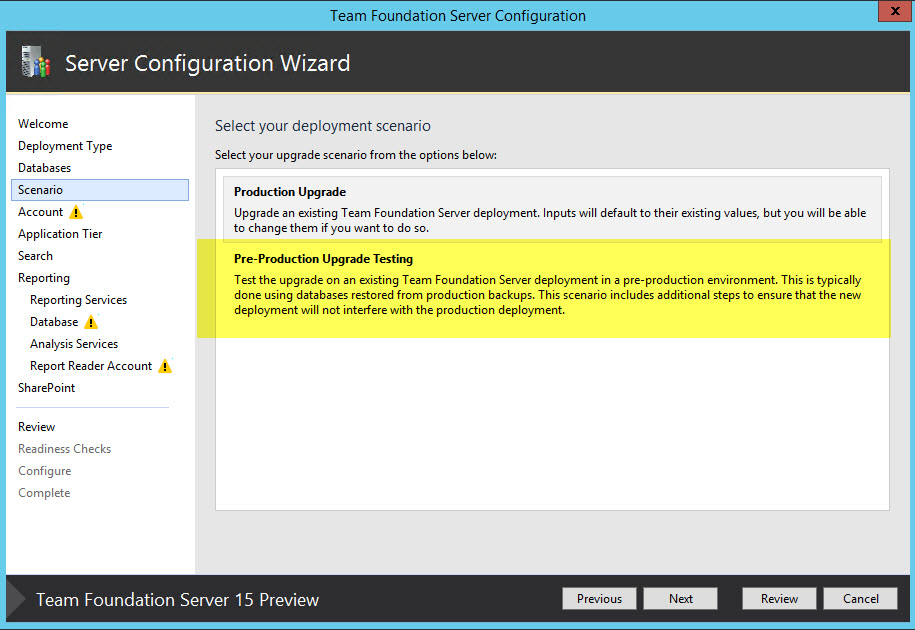This screenshot has width=915, height=630.
Task: Open the Deployment Type step
Action: coord(65,146)
